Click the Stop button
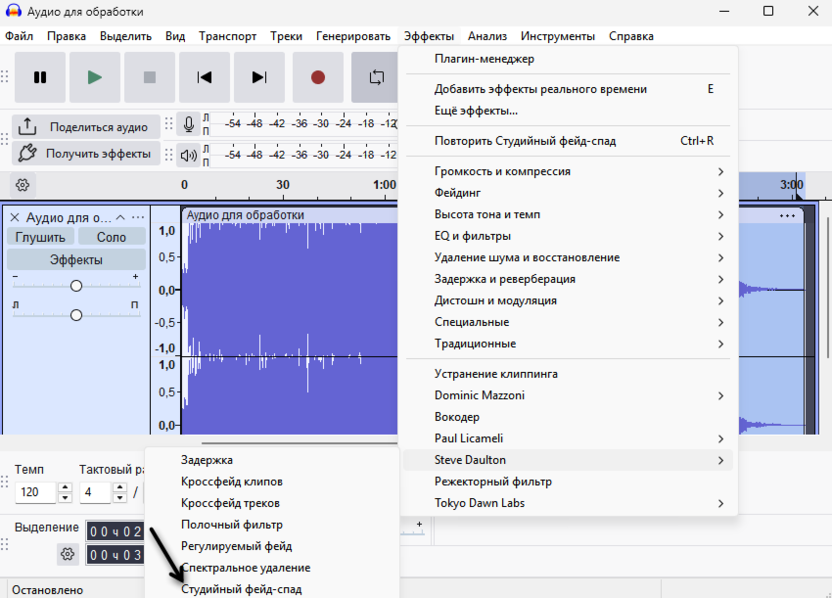 150,77
